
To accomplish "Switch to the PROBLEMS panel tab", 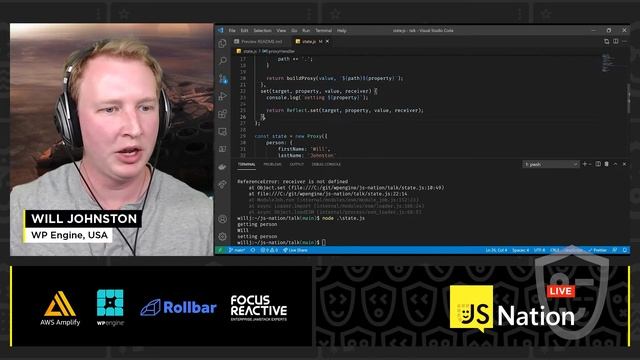I will [x=272, y=164].
